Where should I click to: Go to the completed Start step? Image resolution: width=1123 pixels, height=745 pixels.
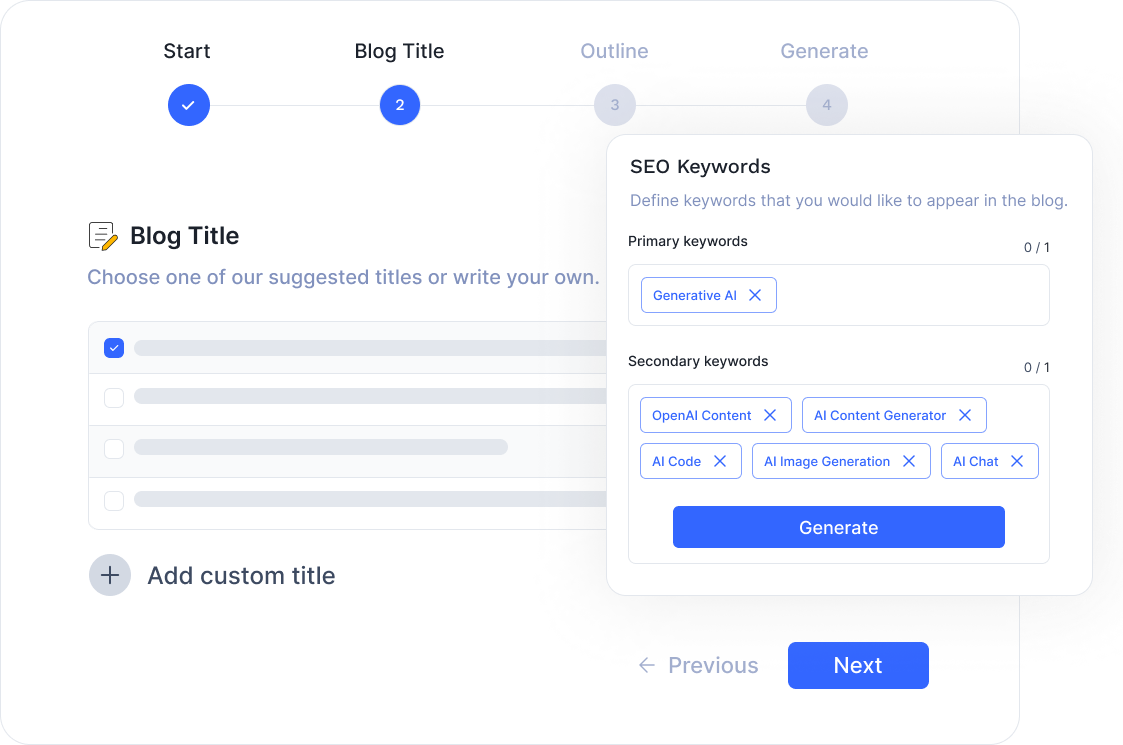[x=188, y=105]
